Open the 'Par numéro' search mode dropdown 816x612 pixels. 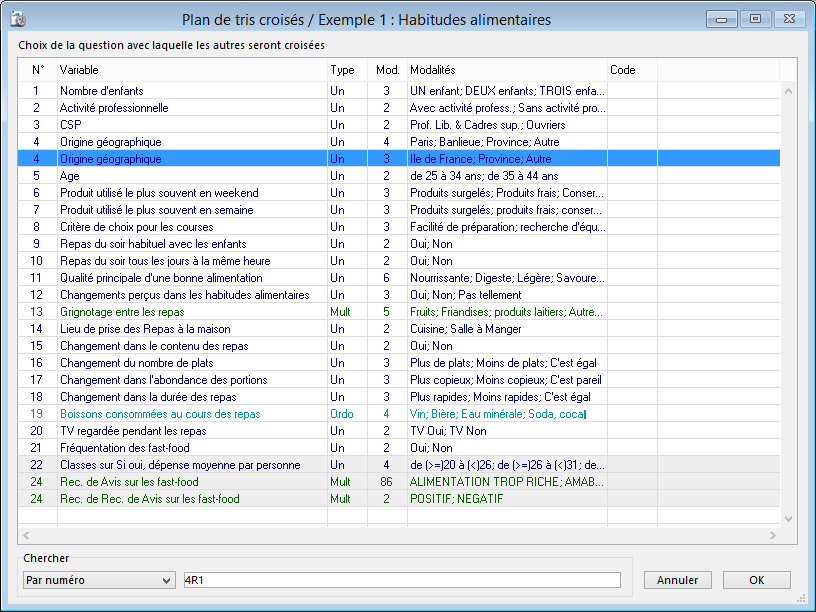(98, 580)
